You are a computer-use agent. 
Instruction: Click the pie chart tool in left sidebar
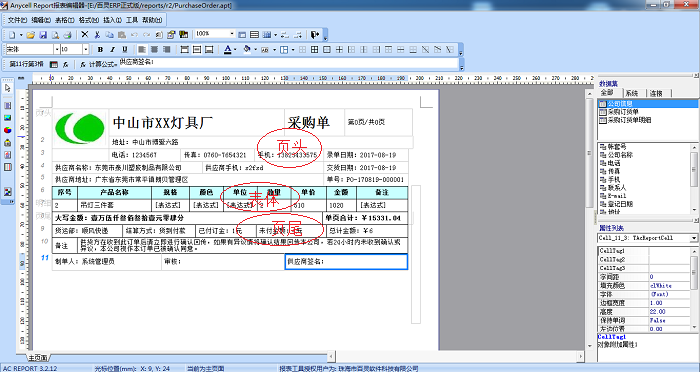(x=8, y=130)
